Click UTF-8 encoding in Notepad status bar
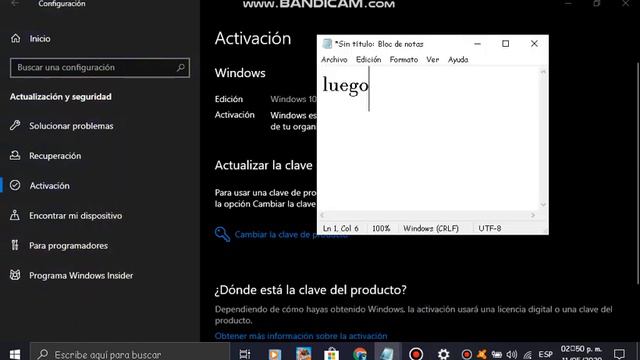The height and width of the screenshot is (360, 640). pos(490,229)
